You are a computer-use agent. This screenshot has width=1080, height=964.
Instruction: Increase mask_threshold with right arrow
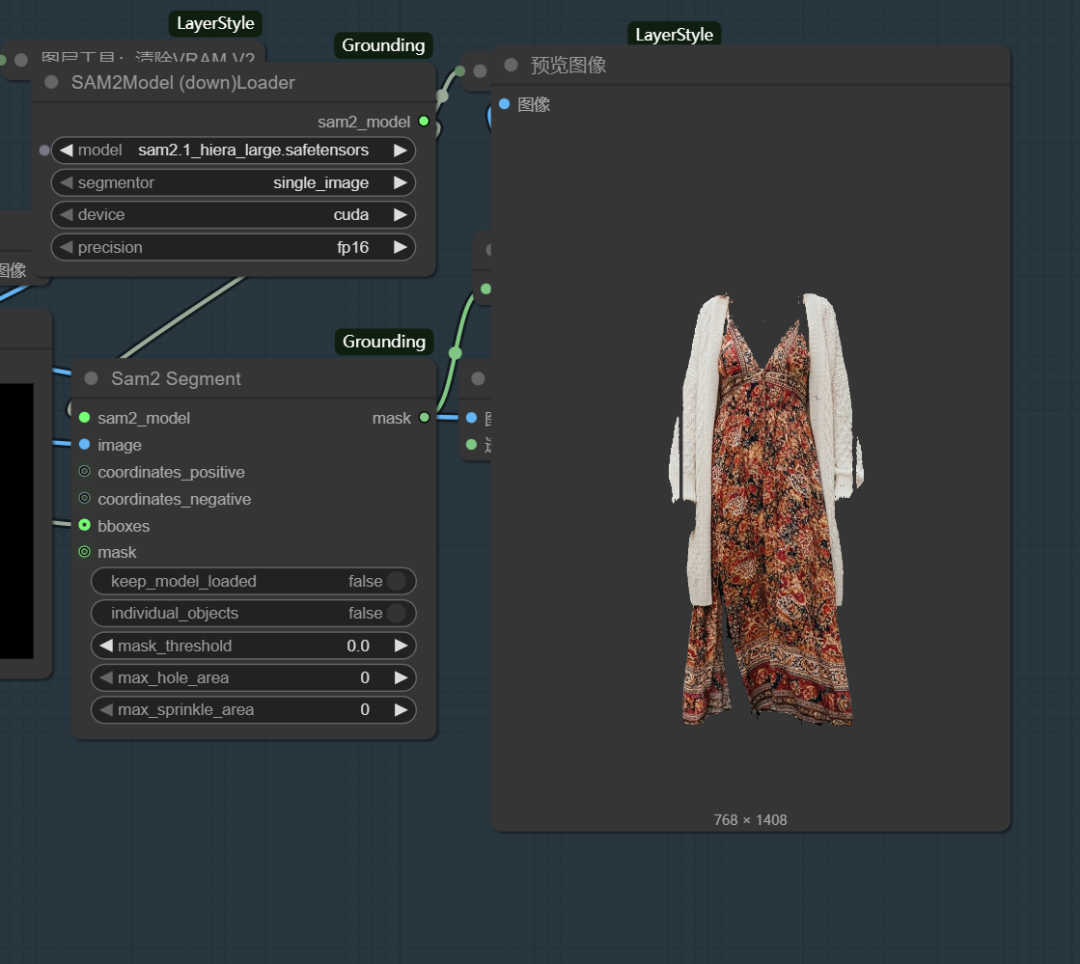pyautogui.click(x=400, y=646)
